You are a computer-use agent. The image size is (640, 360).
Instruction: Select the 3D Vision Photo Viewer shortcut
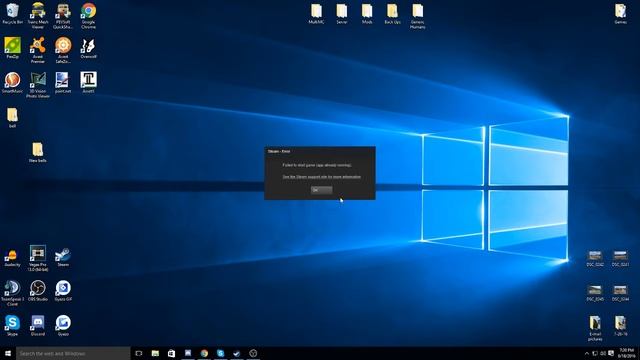(x=38, y=85)
